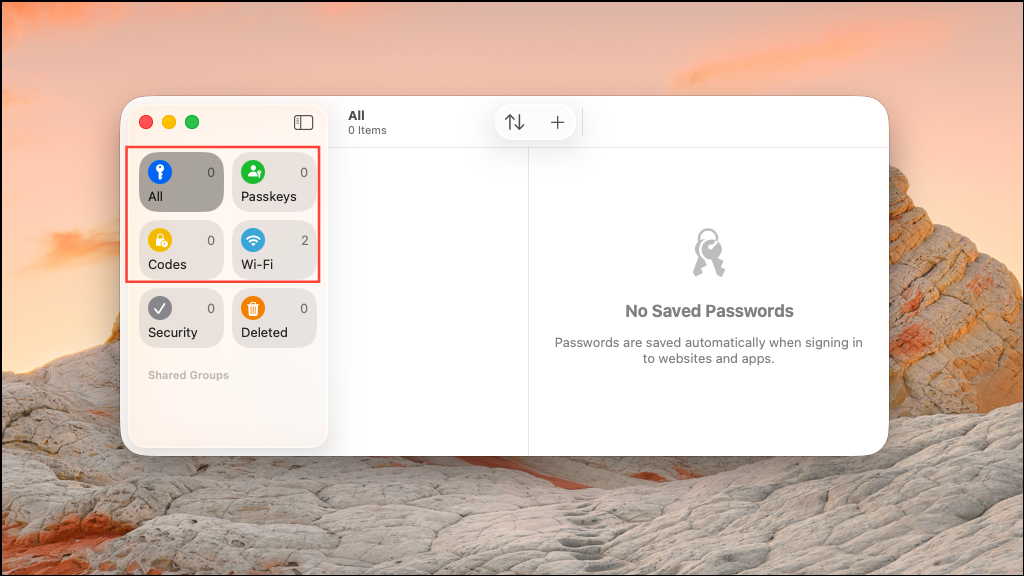Open the Passkeys category
This screenshot has width=1024, height=576.
click(274, 182)
